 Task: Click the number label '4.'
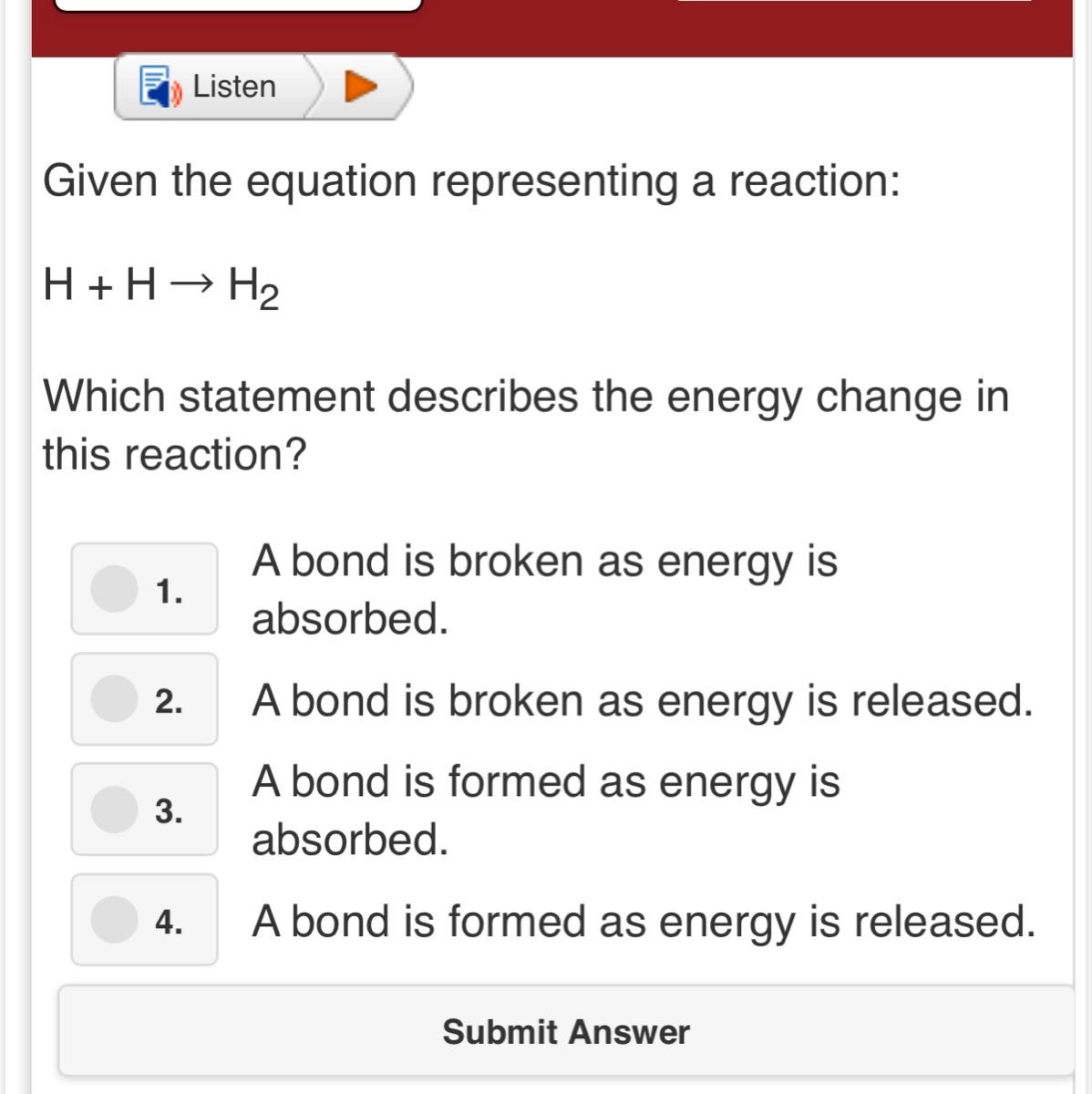click(x=169, y=922)
